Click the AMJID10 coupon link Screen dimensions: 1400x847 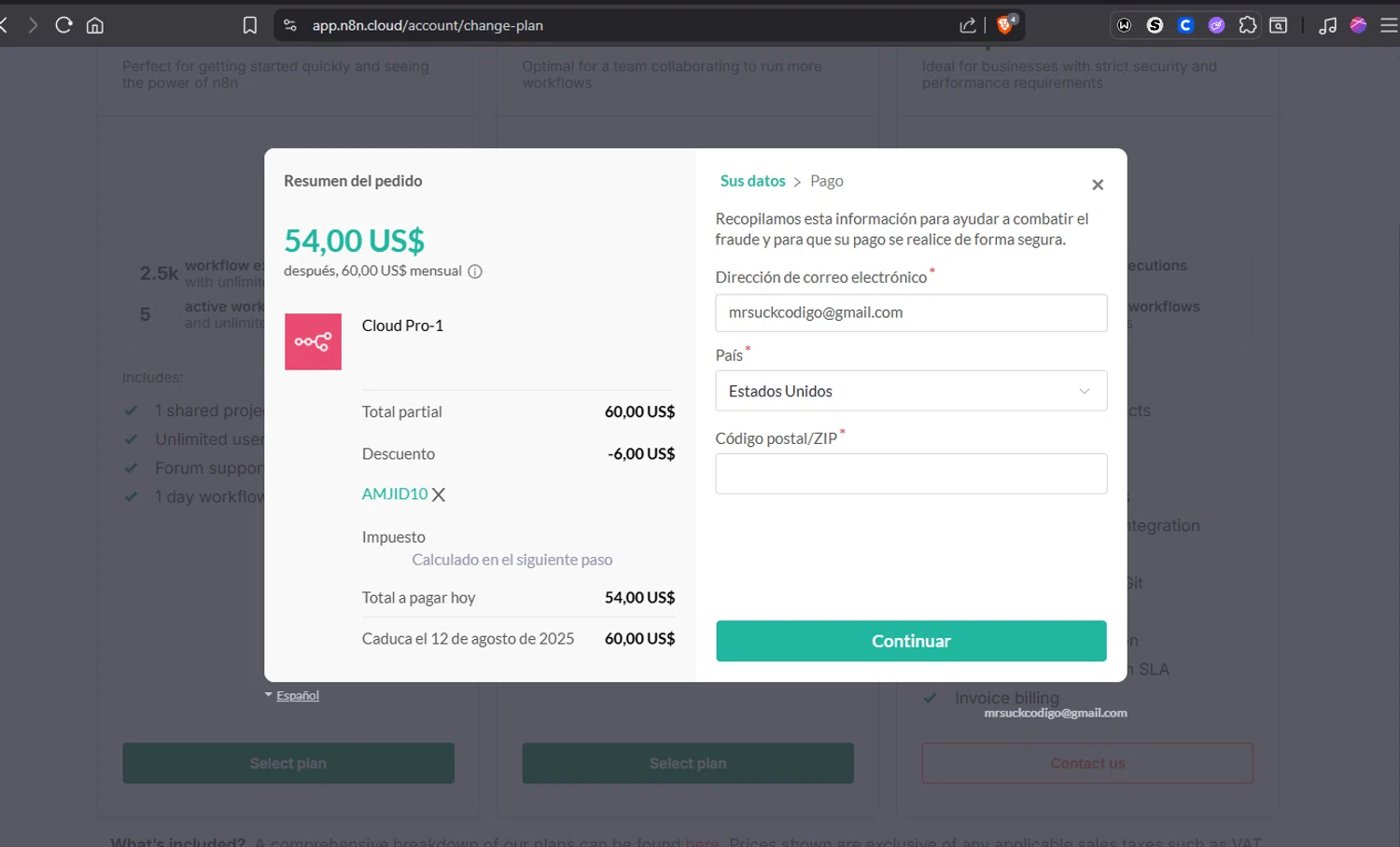(x=395, y=494)
